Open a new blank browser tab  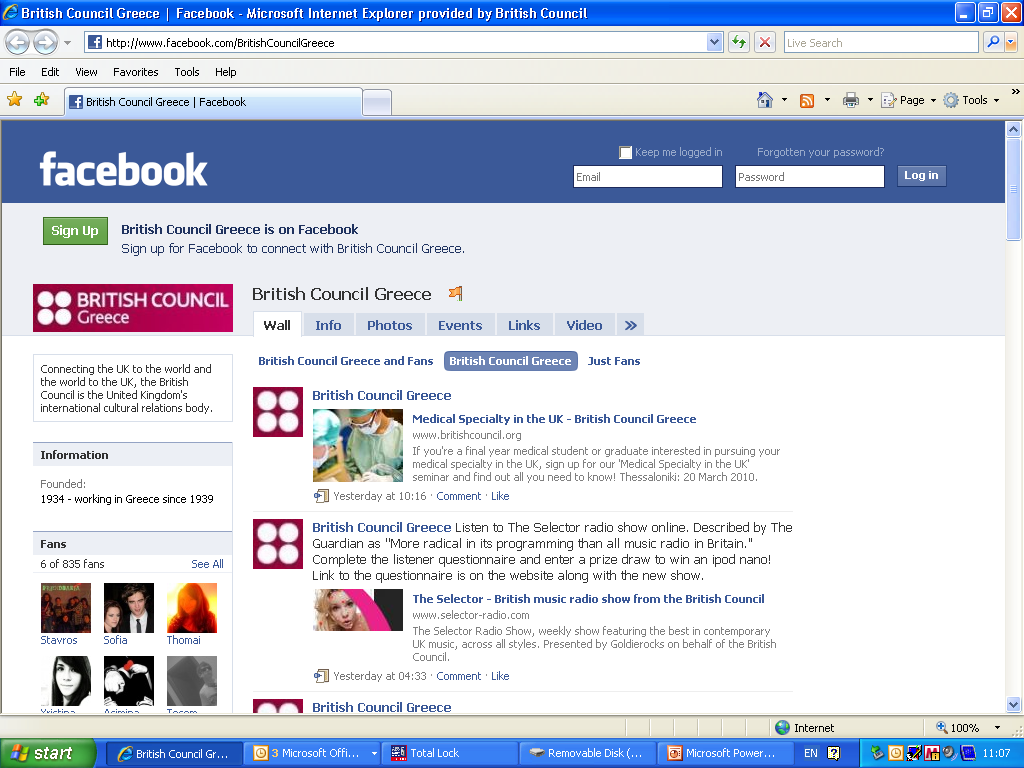tap(377, 103)
